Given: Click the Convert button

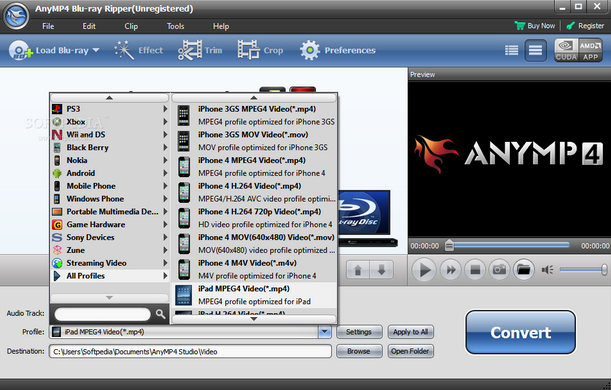Looking at the screenshot, I should pos(520,332).
